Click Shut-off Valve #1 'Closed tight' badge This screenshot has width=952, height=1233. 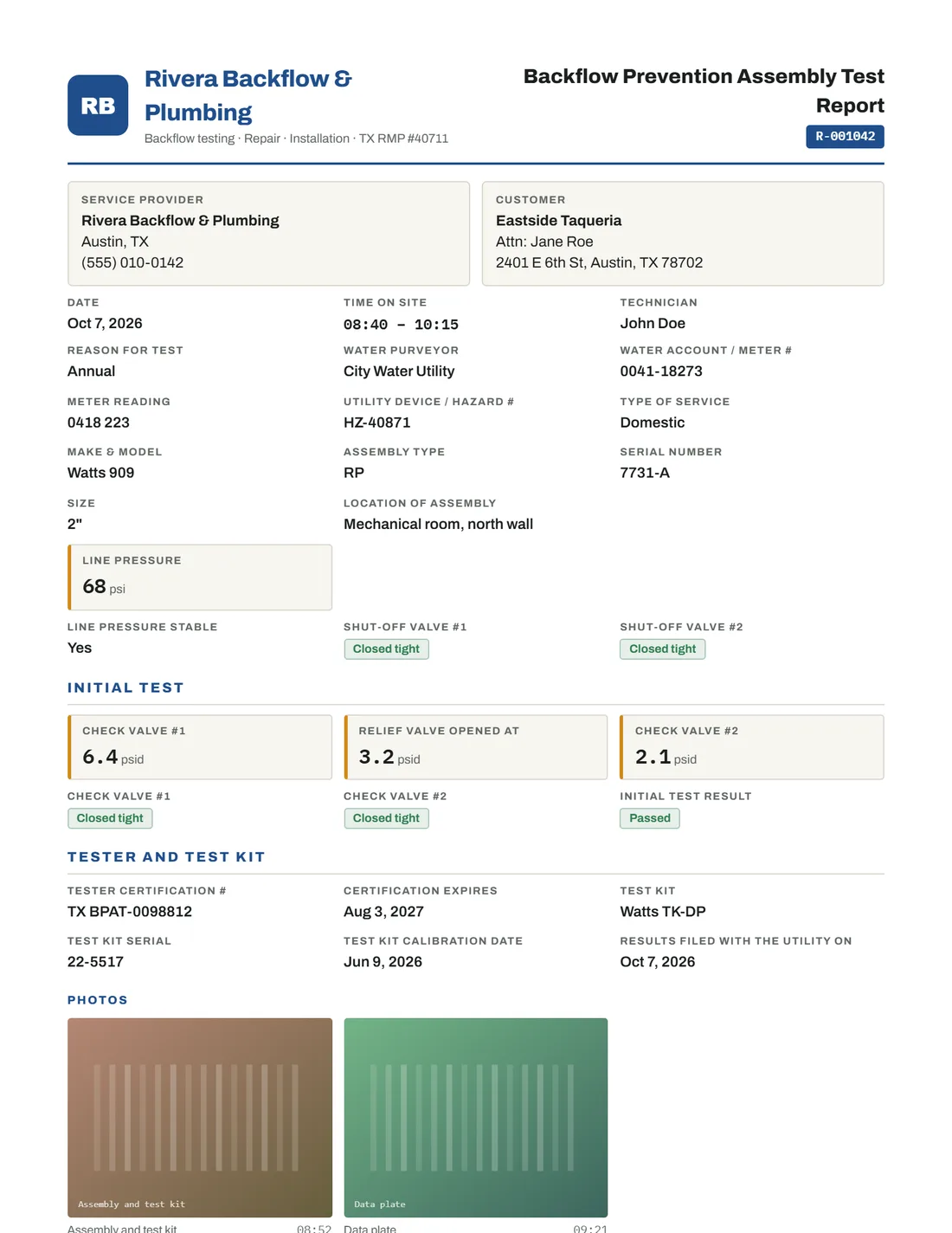coord(386,649)
